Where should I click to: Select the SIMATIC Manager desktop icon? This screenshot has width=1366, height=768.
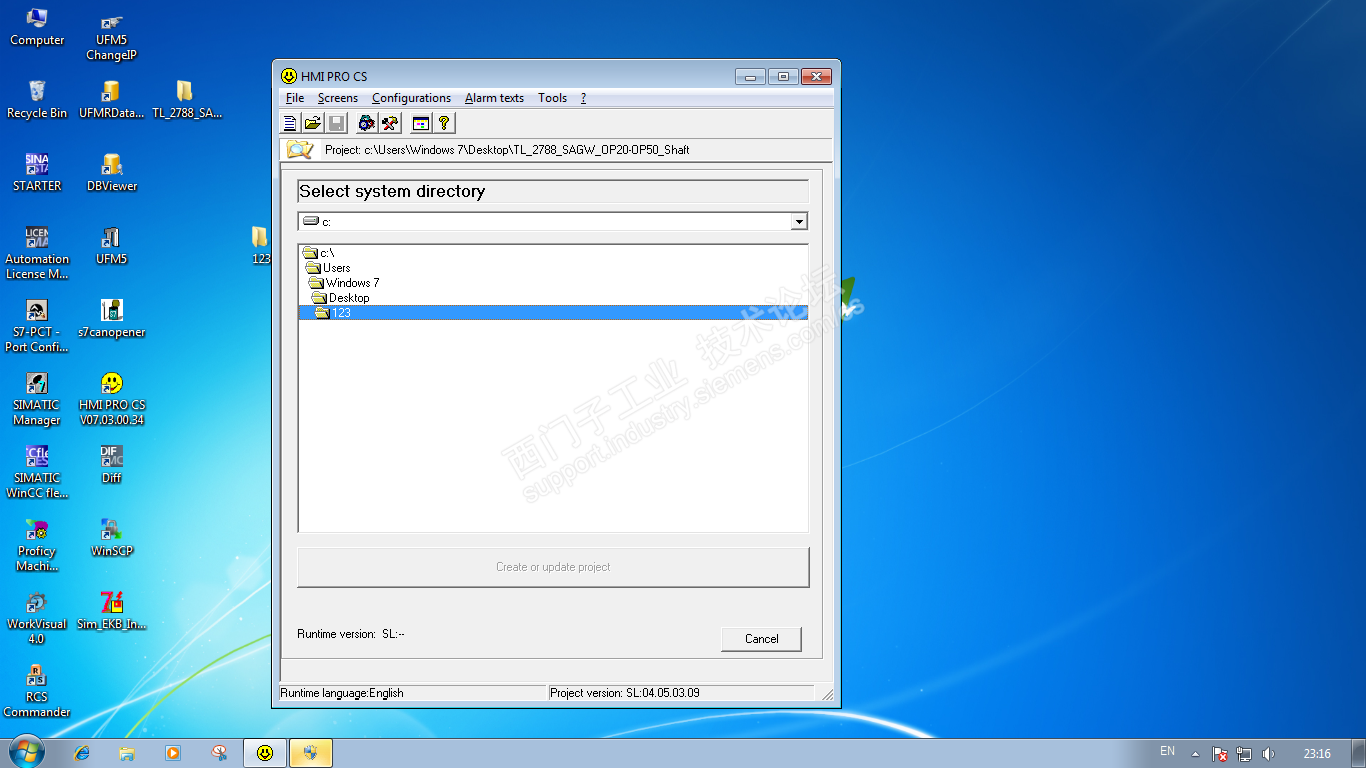click(37, 399)
